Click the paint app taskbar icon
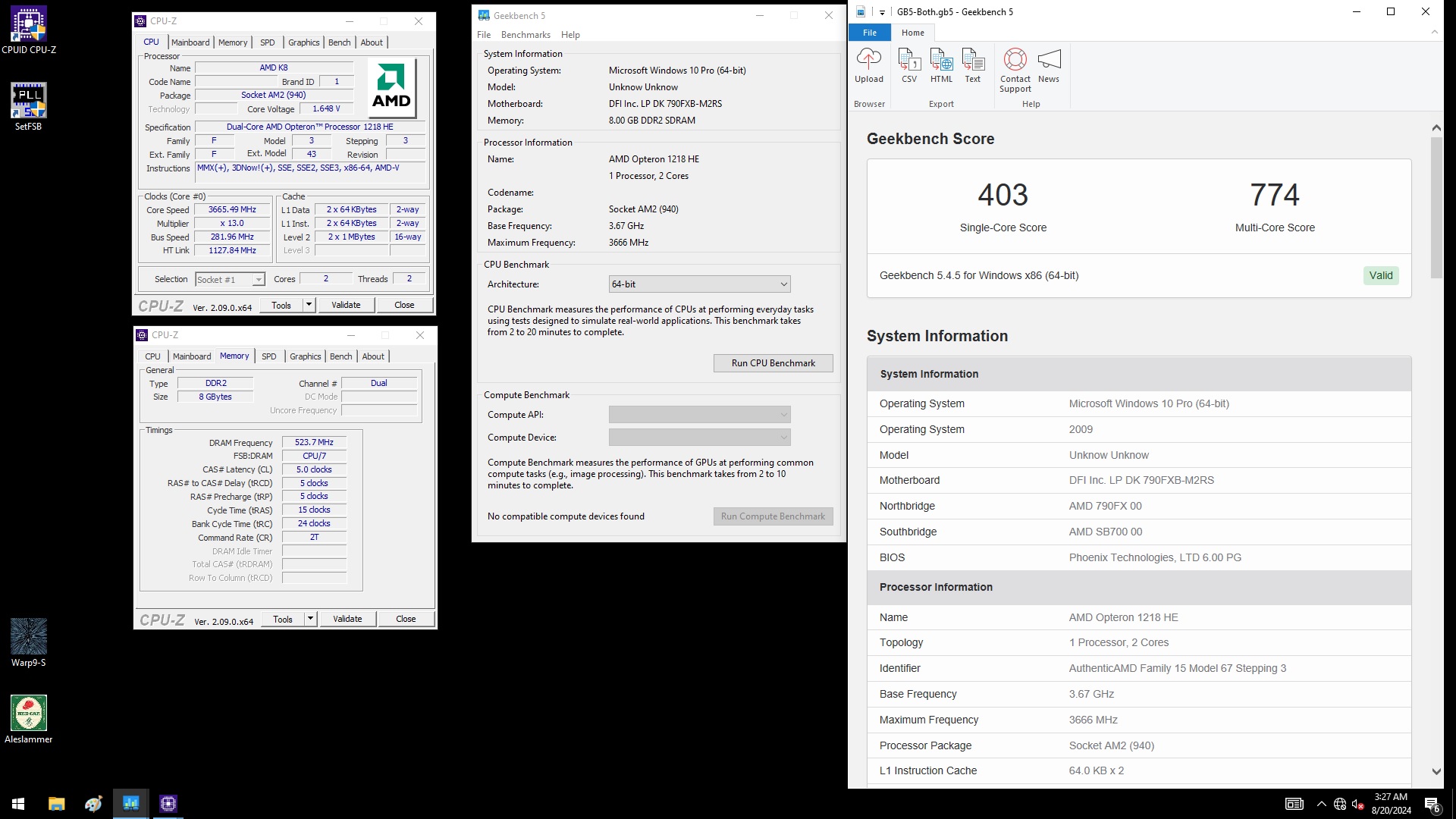 tap(93, 803)
